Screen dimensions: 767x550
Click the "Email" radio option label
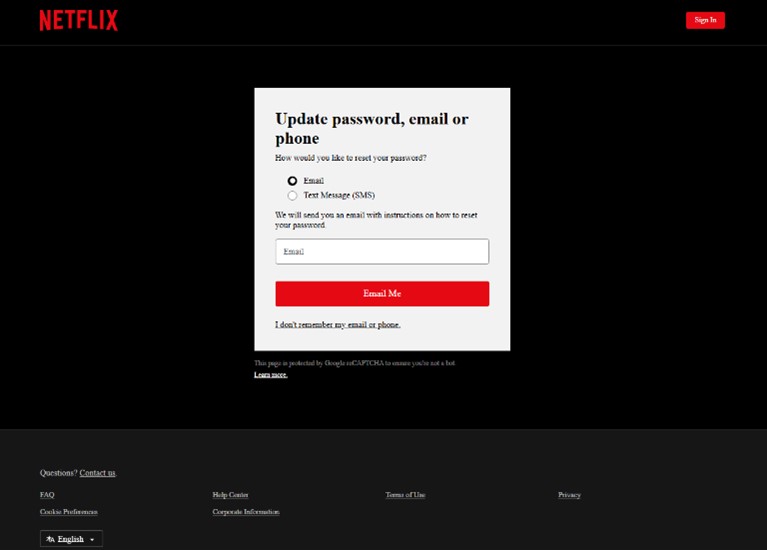[x=314, y=181]
